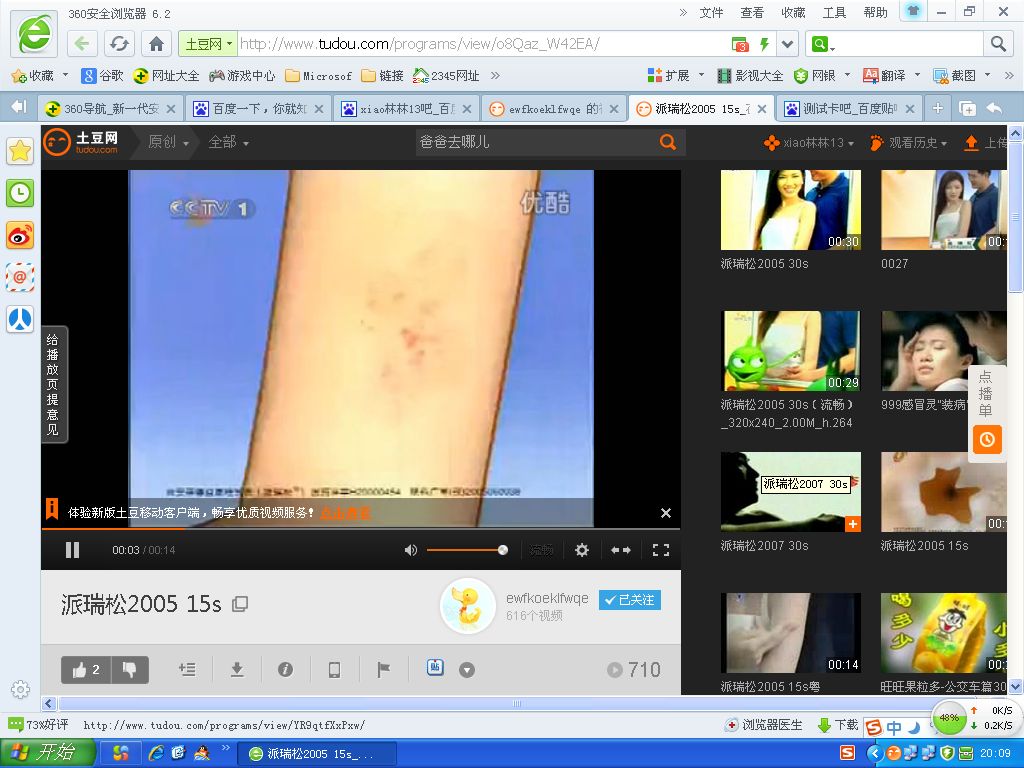Screen dimensions: 1024x768
Task: Open the 工具 menu
Action: pyautogui.click(x=834, y=12)
